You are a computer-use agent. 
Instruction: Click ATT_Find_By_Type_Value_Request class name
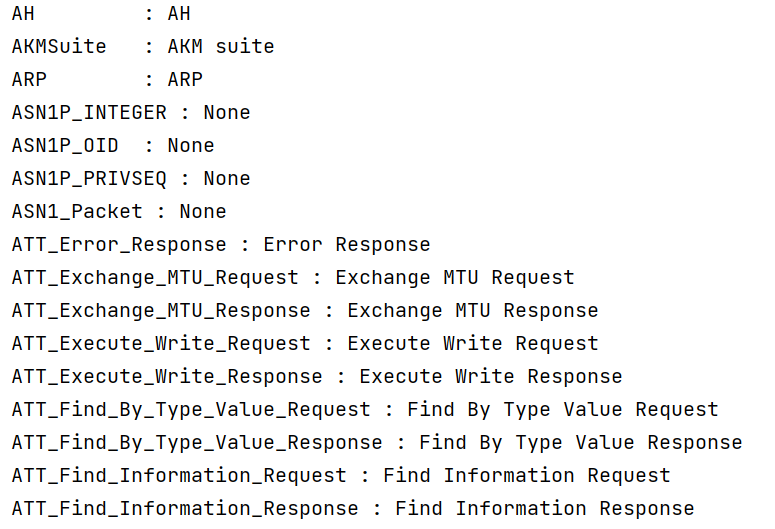pos(191,410)
